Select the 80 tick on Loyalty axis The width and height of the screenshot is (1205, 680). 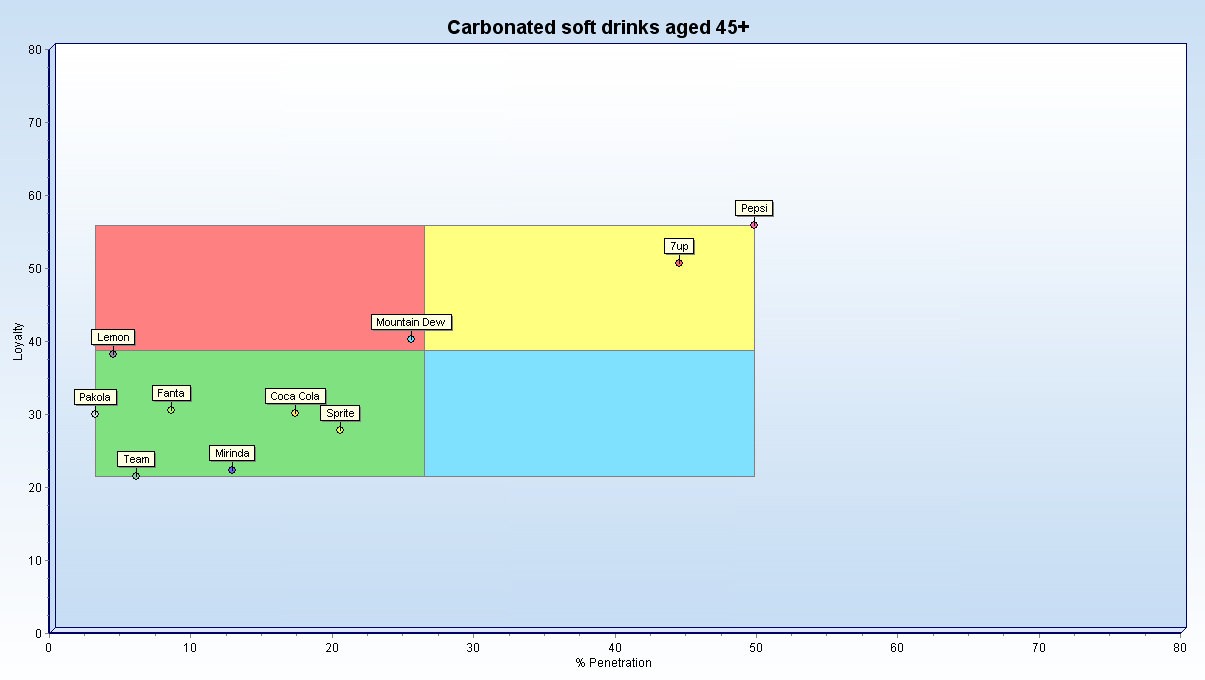pos(35,50)
